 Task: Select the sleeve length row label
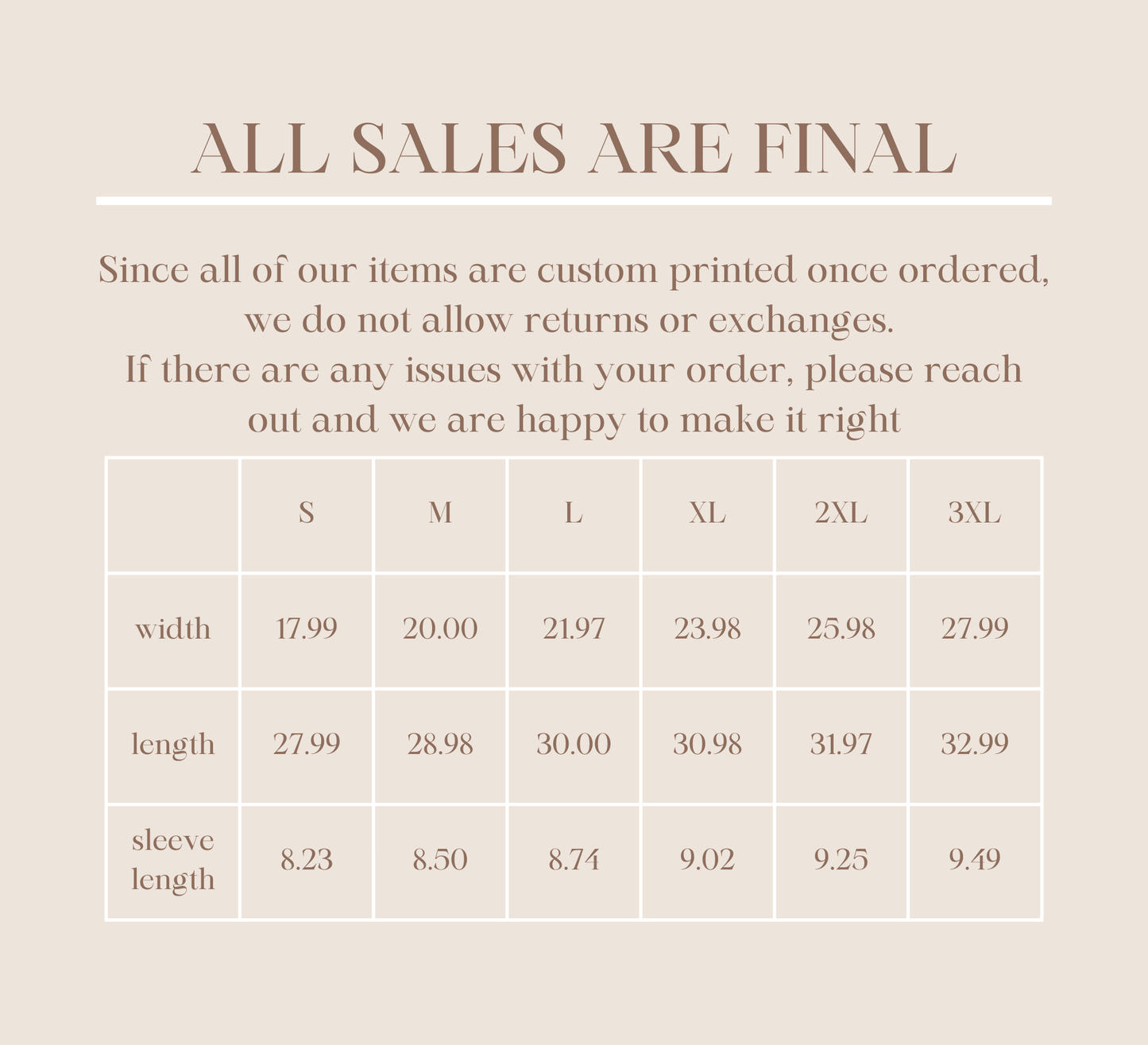[x=173, y=860]
